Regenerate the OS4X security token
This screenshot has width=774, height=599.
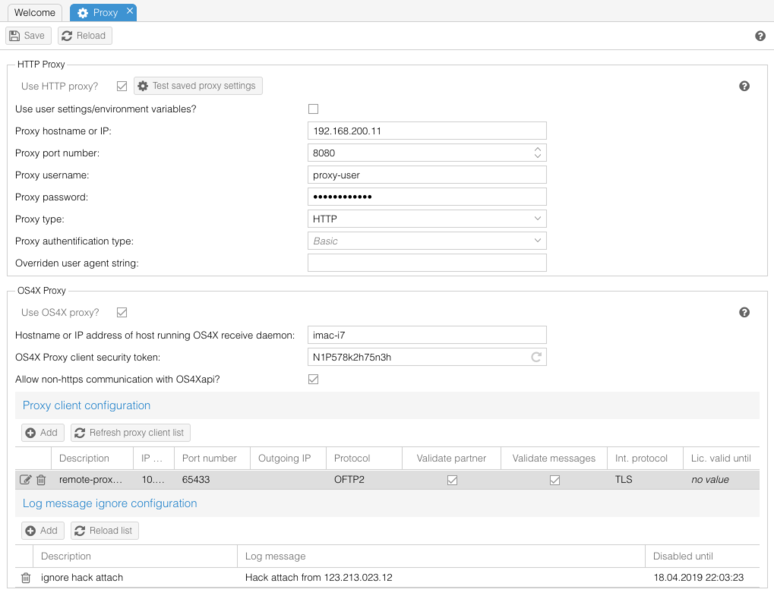[x=536, y=356]
